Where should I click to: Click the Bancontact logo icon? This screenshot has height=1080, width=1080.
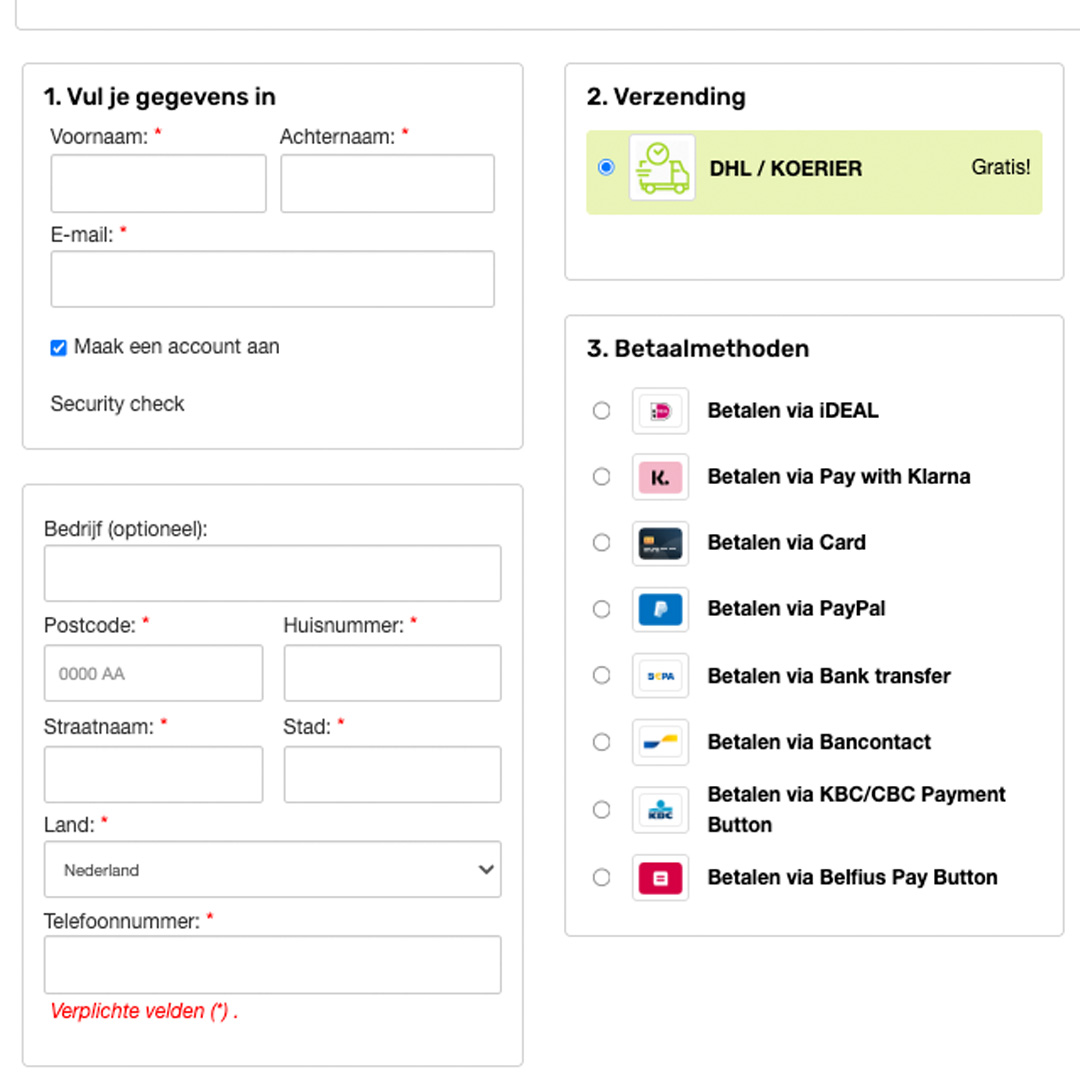tap(660, 742)
